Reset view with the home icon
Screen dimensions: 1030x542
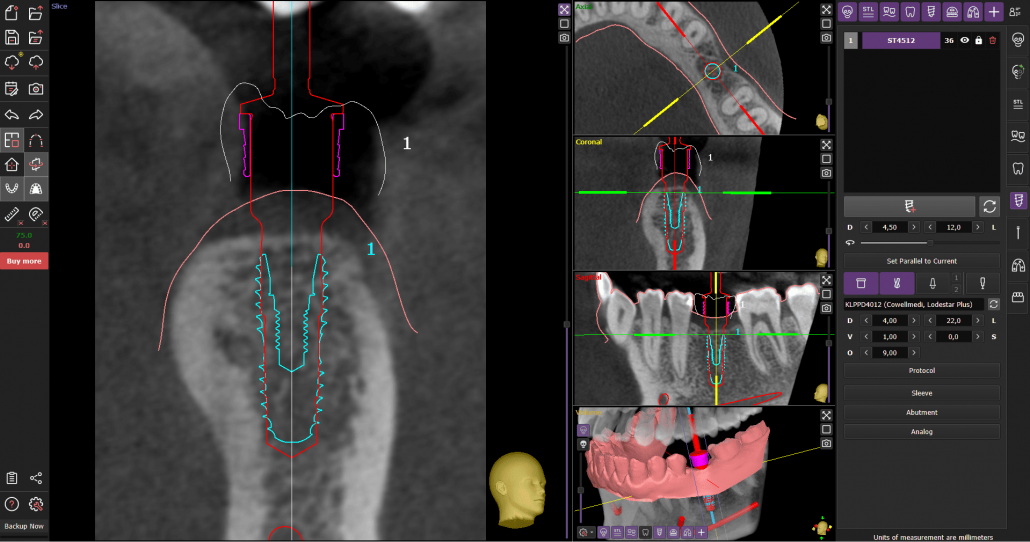pos(12,164)
